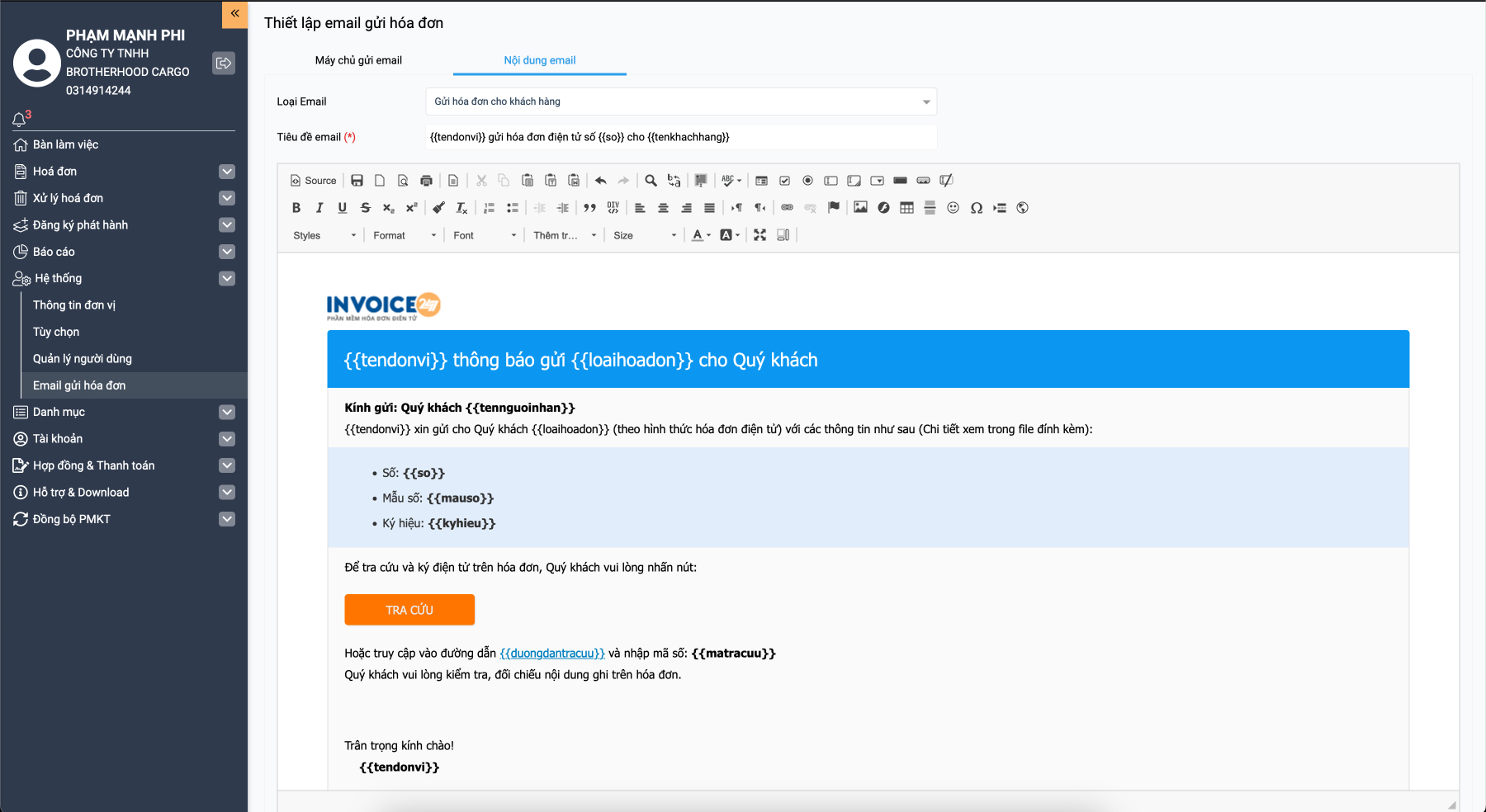Viewport: 1486px width, 812px height.
Task: Open the Thêm tr... dropdown
Action: pos(565,235)
